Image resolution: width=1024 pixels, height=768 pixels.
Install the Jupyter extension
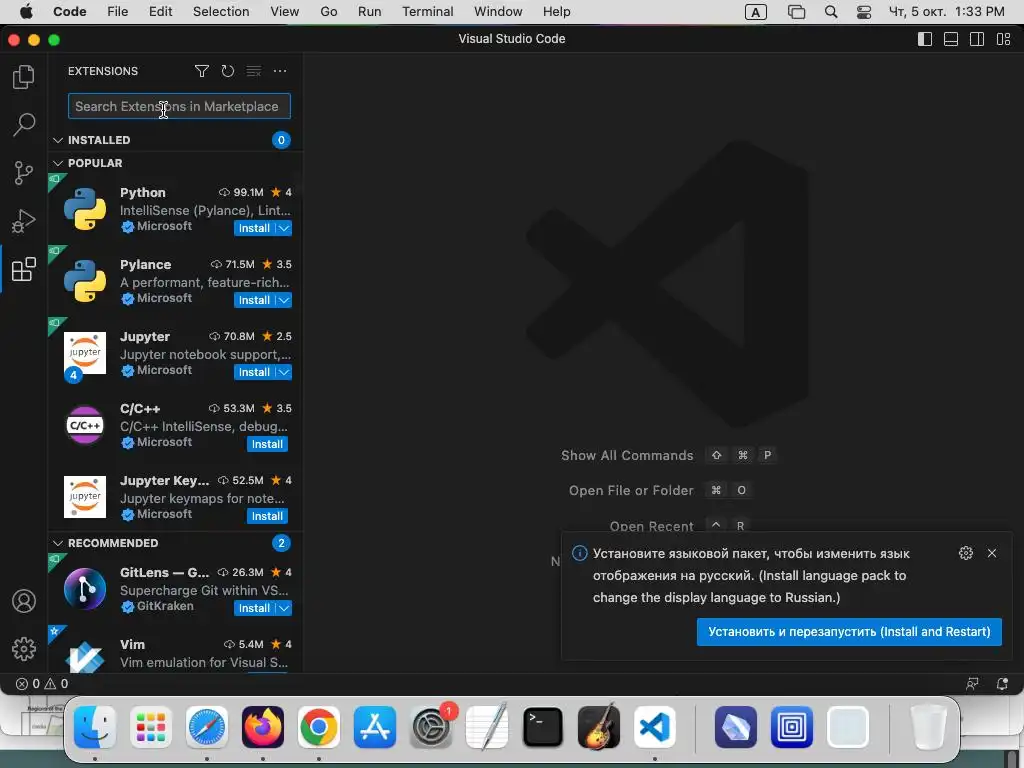pyautogui.click(x=254, y=372)
